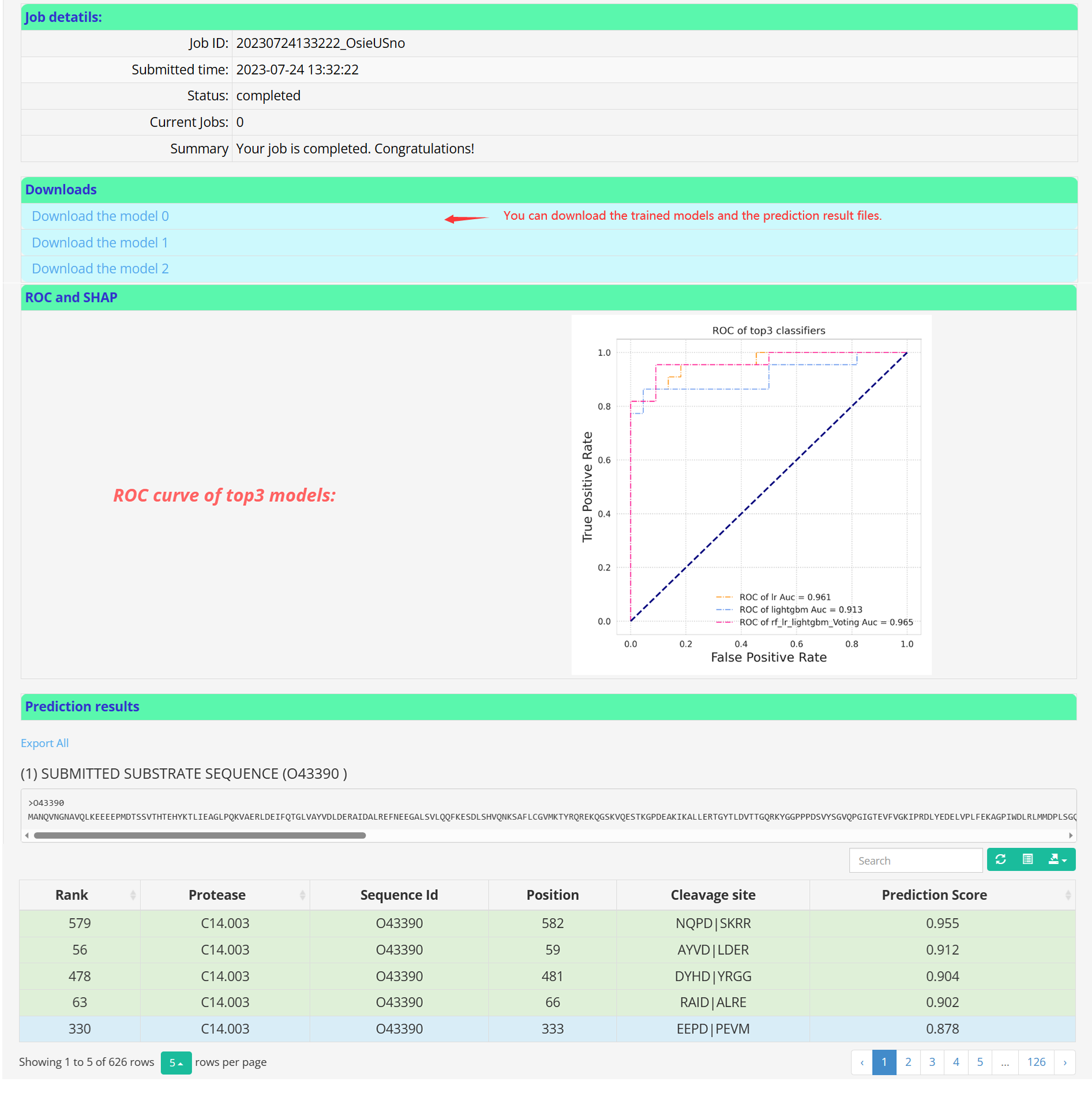This screenshot has width=1092, height=1093.
Task: Click the Export All link
Action: [44, 743]
